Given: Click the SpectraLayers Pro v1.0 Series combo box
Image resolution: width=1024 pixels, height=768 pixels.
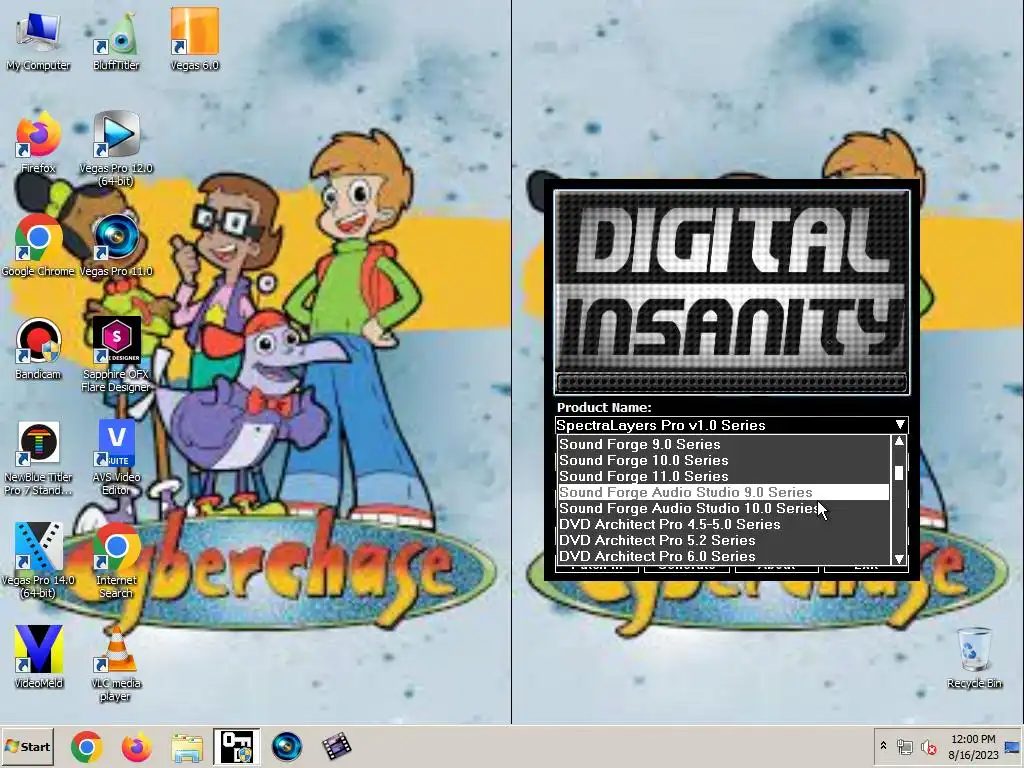Looking at the screenshot, I should coord(731,425).
